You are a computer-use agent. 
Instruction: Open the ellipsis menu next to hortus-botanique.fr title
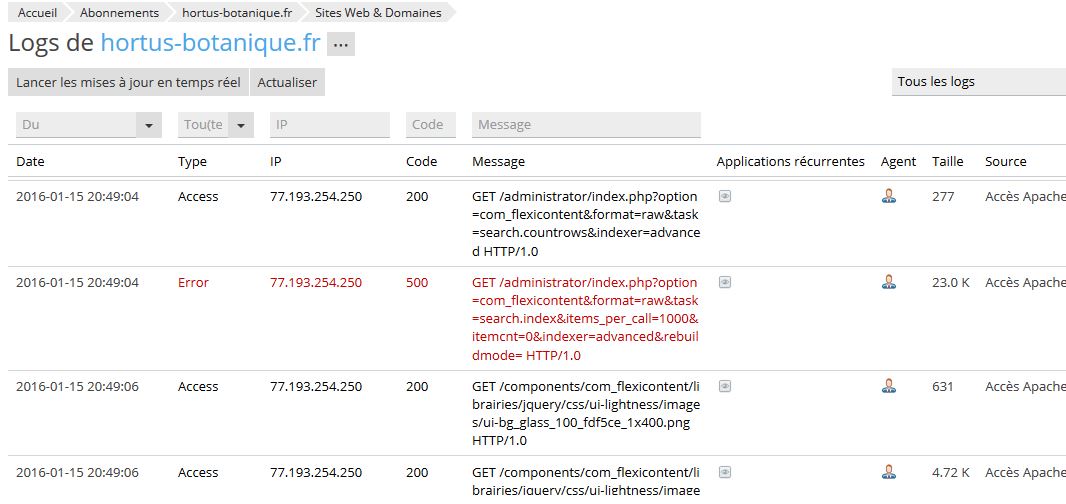tap(341, 45)
